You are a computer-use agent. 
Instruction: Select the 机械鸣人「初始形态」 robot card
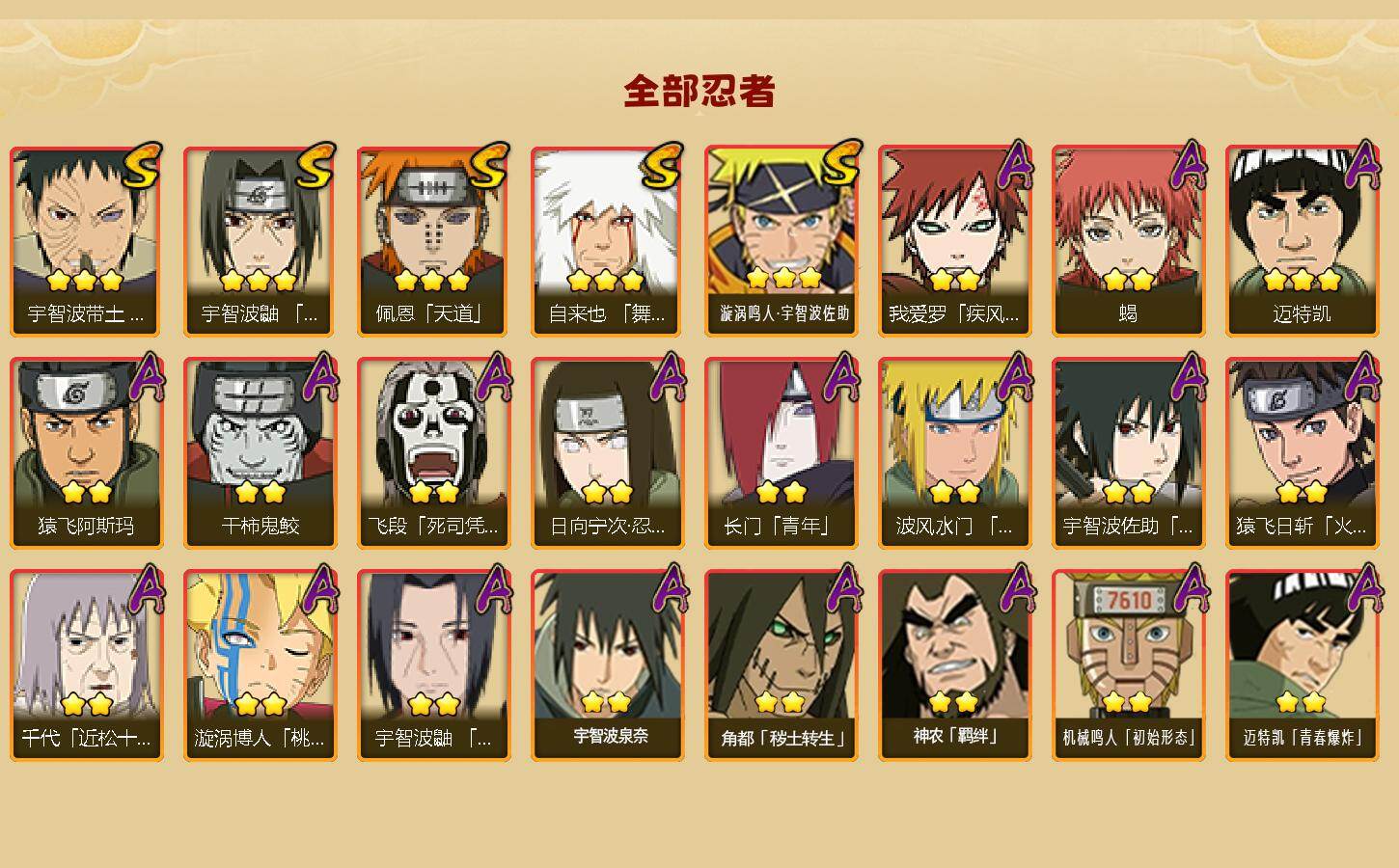[x=1129, y=665]
